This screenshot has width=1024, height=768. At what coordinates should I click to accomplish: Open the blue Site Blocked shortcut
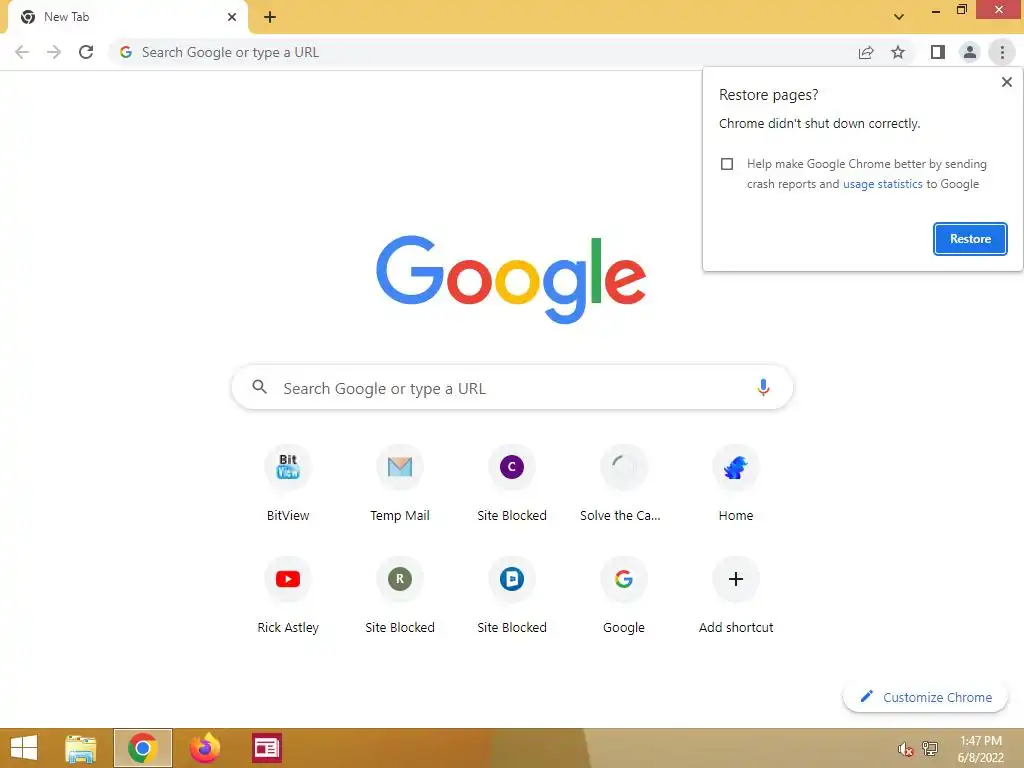pyautogui.click(x=512, y=595)
